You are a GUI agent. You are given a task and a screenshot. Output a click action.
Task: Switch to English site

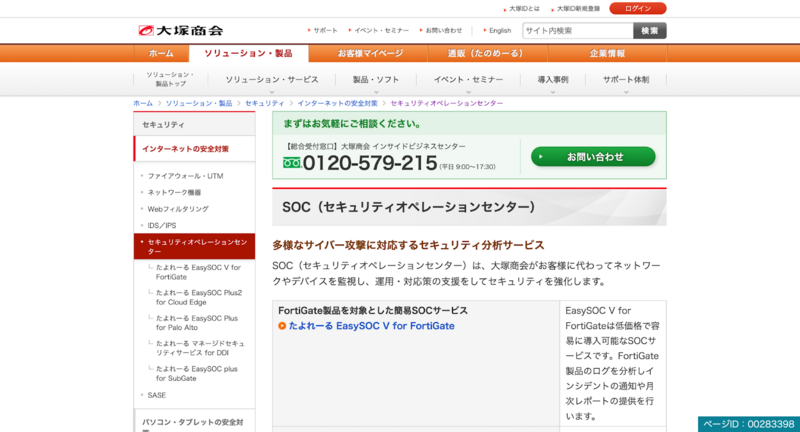coord(499,31)
